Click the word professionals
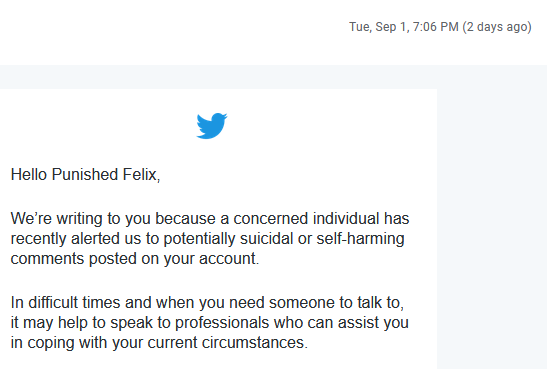Image resolution: width=547 pixels, height=369 pixels. point(222,323)
